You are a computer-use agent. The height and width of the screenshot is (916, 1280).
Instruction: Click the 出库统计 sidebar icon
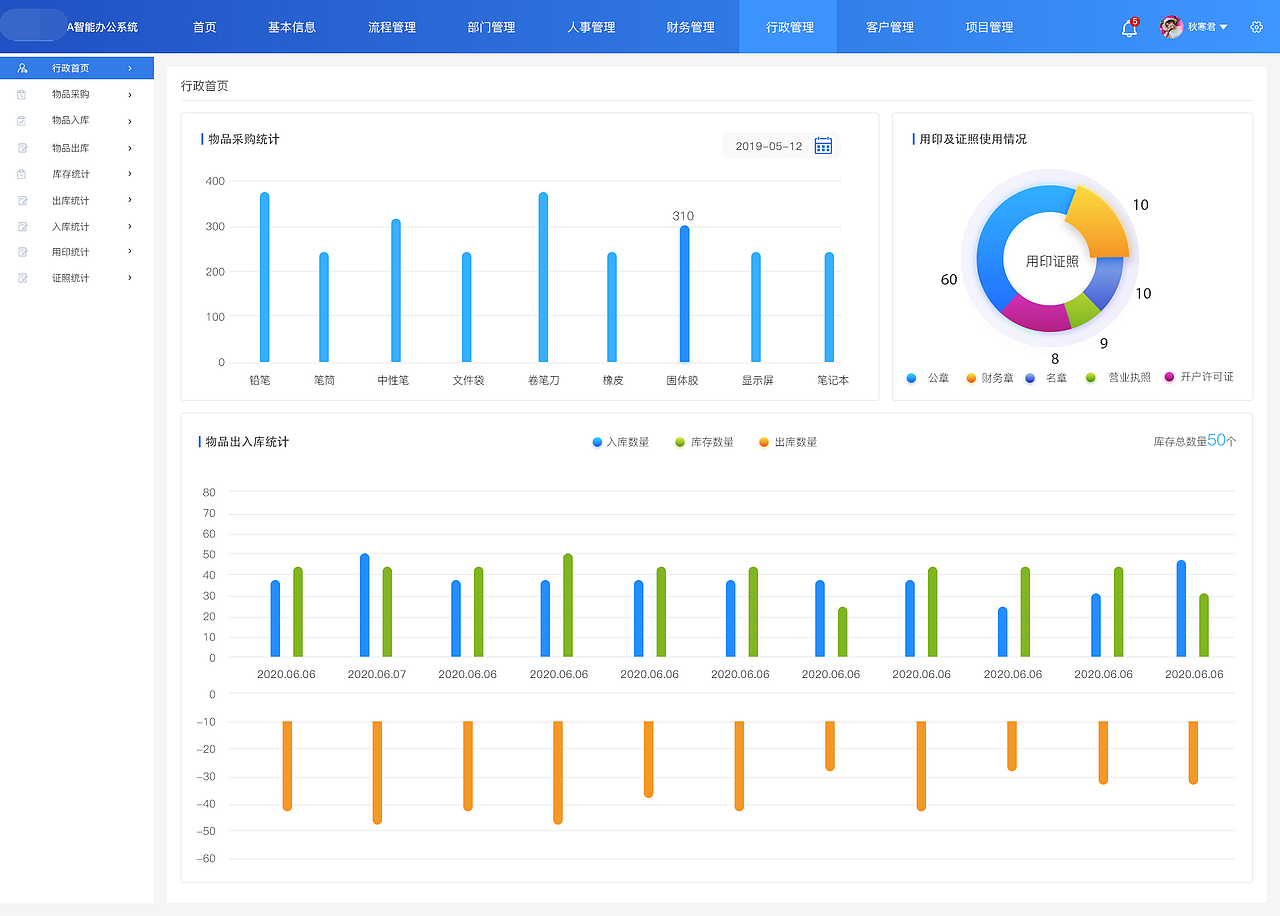tap(22, 201)
